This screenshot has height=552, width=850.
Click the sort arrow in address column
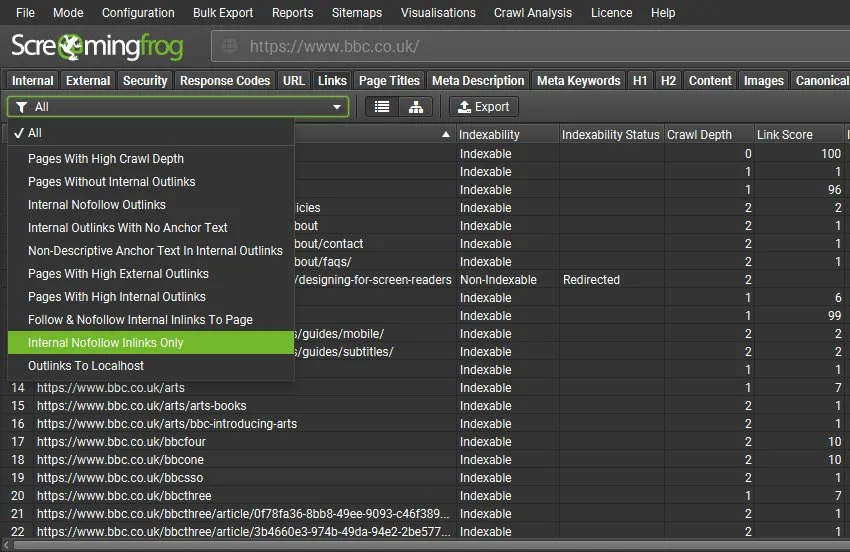[x=446, y=134]
